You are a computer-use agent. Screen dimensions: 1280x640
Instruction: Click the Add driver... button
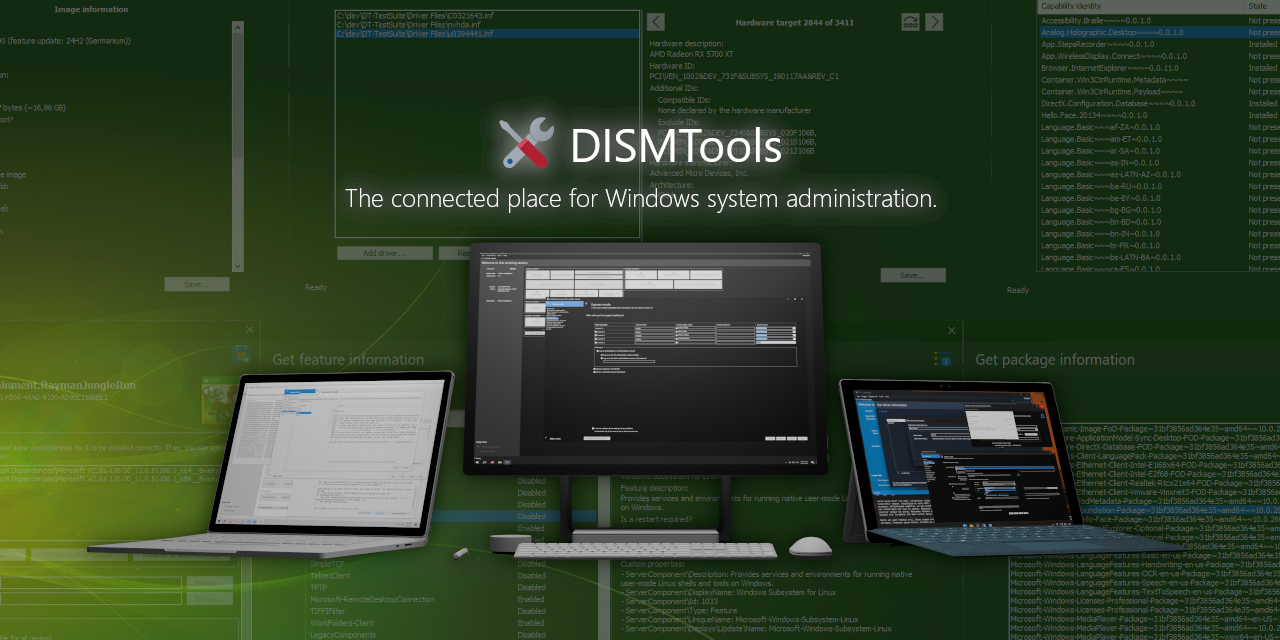point(385,253)
